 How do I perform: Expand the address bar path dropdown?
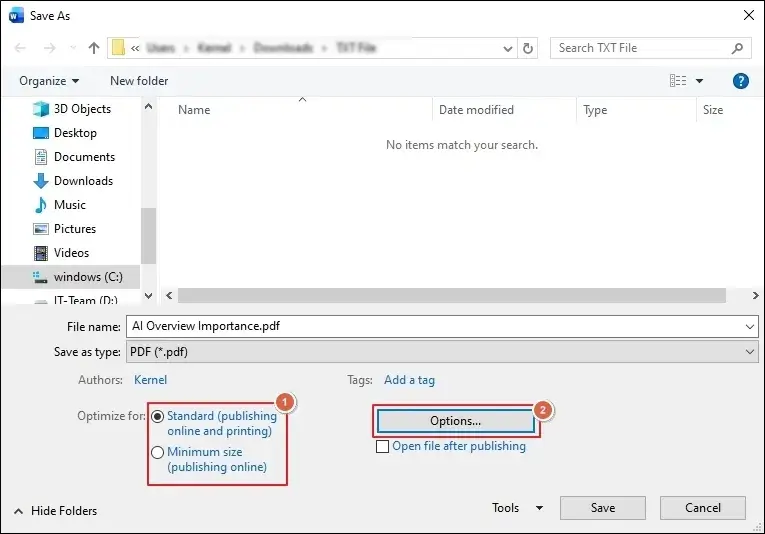[x=507, y=48]
